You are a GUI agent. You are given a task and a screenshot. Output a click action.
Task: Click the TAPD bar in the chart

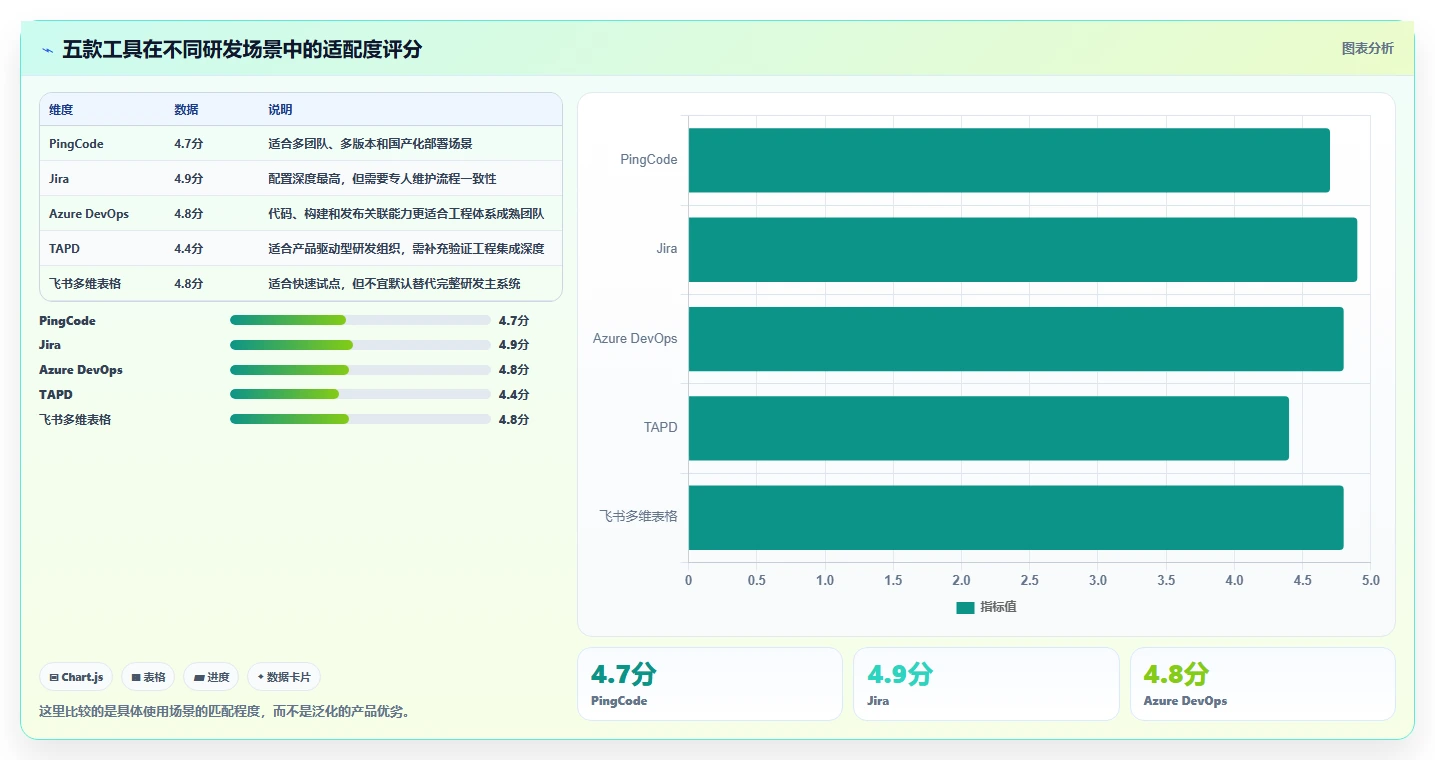coord(988,428)
